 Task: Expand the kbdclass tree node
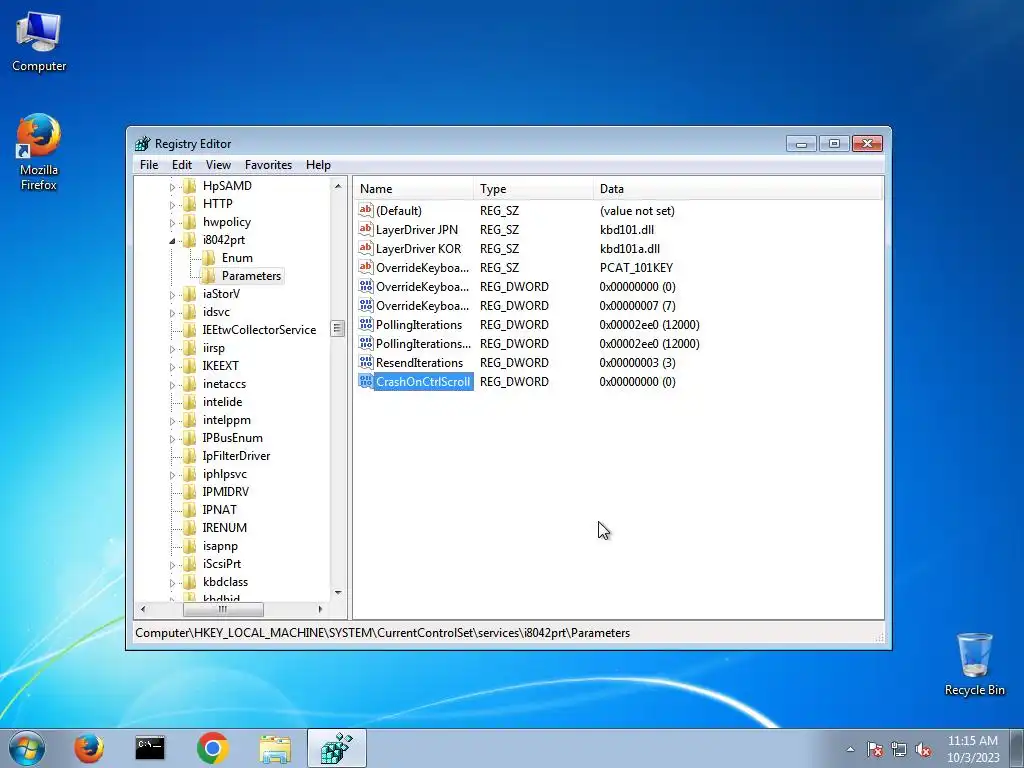point(172,583)
